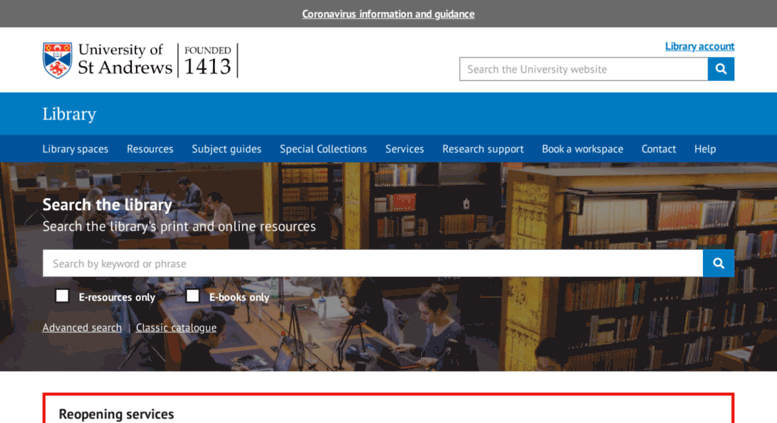Click the 'Search the library' heading text
This screenshot has height=423, width=777.
pyautogui.click(x=107, y=205)
